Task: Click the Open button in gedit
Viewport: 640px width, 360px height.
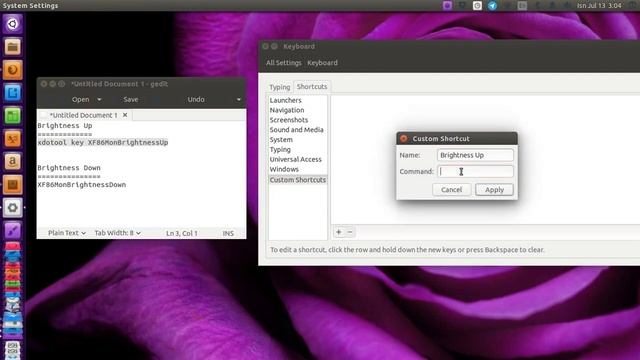Action: click(x=80, y=99)
